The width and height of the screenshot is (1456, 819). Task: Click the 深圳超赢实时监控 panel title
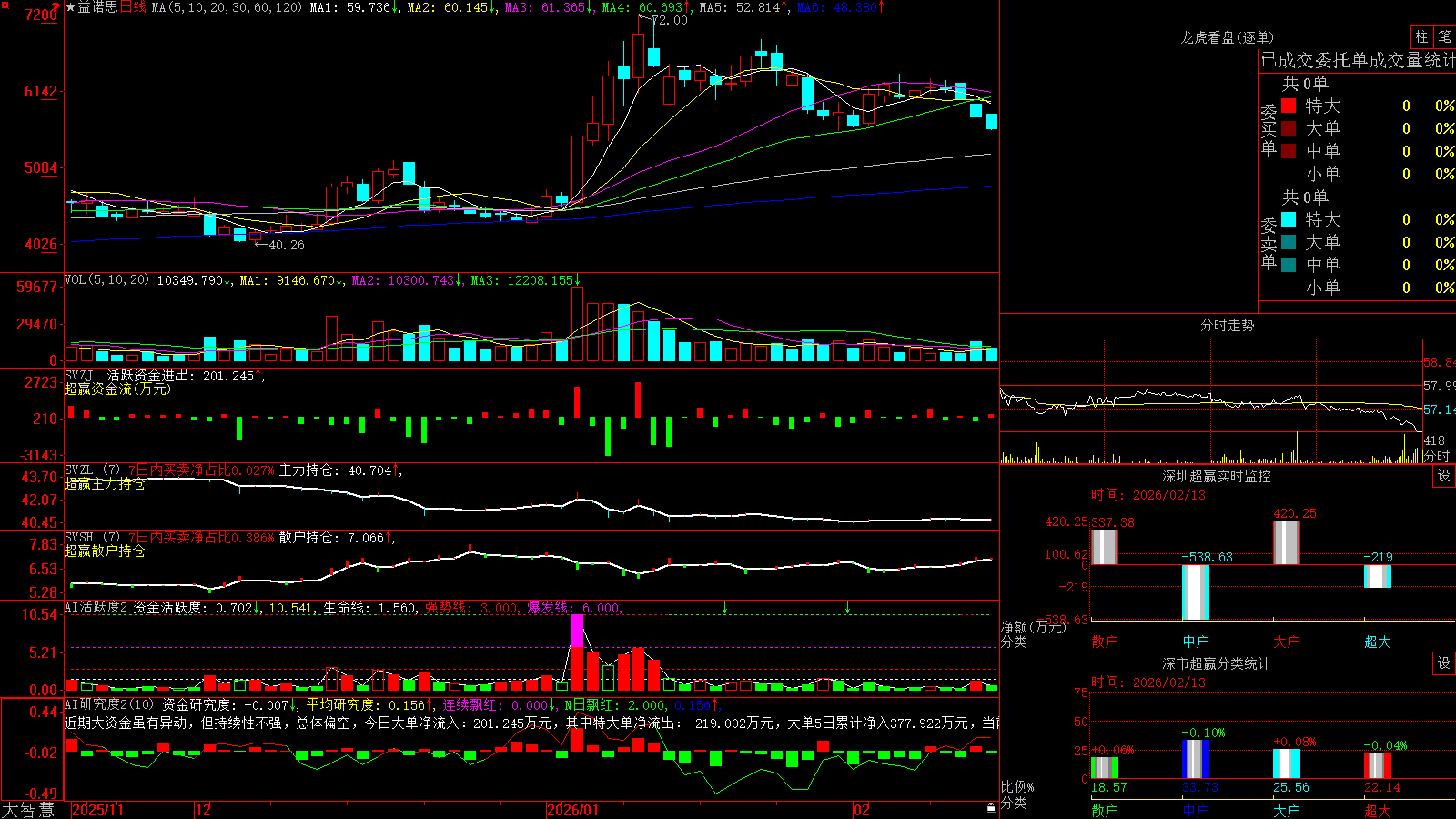click(x=1216, y=476)
